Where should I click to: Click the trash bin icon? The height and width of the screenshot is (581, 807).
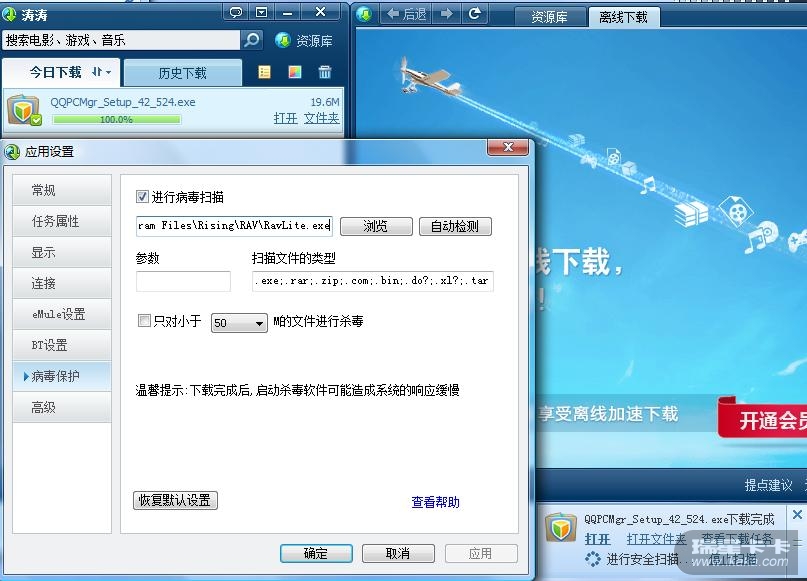point(325,72)
